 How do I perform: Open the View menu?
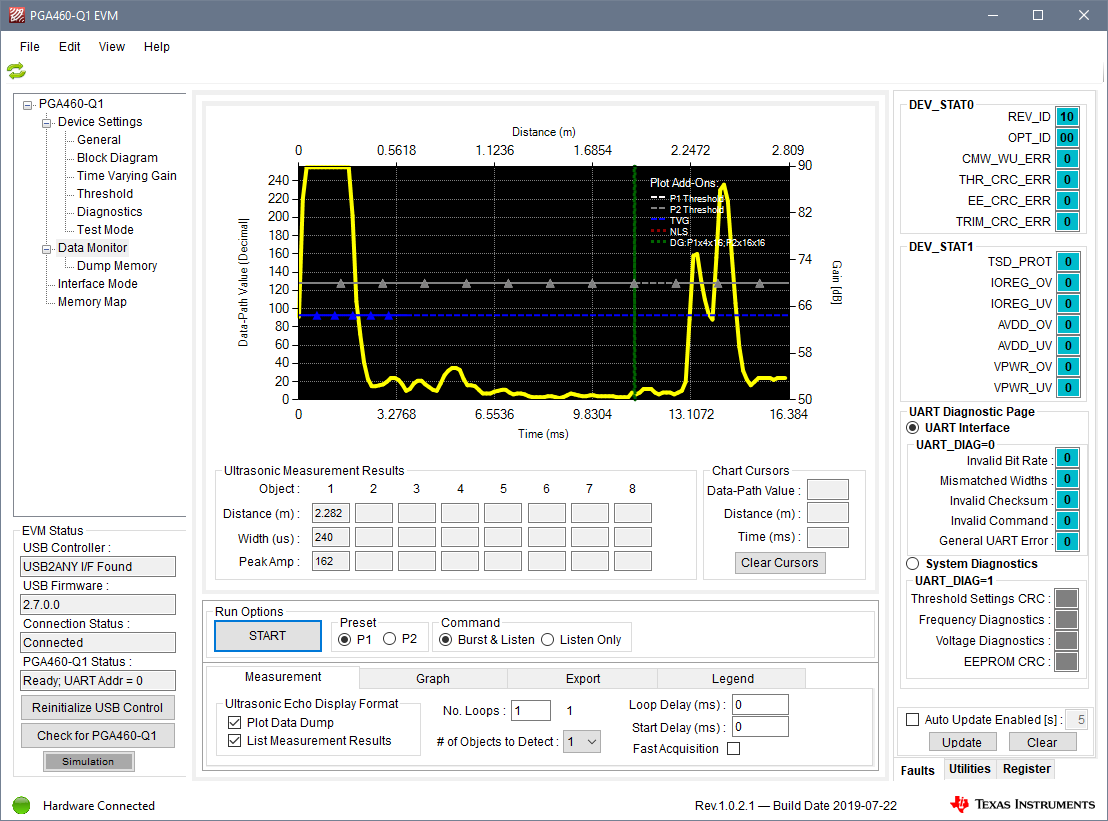112,47
